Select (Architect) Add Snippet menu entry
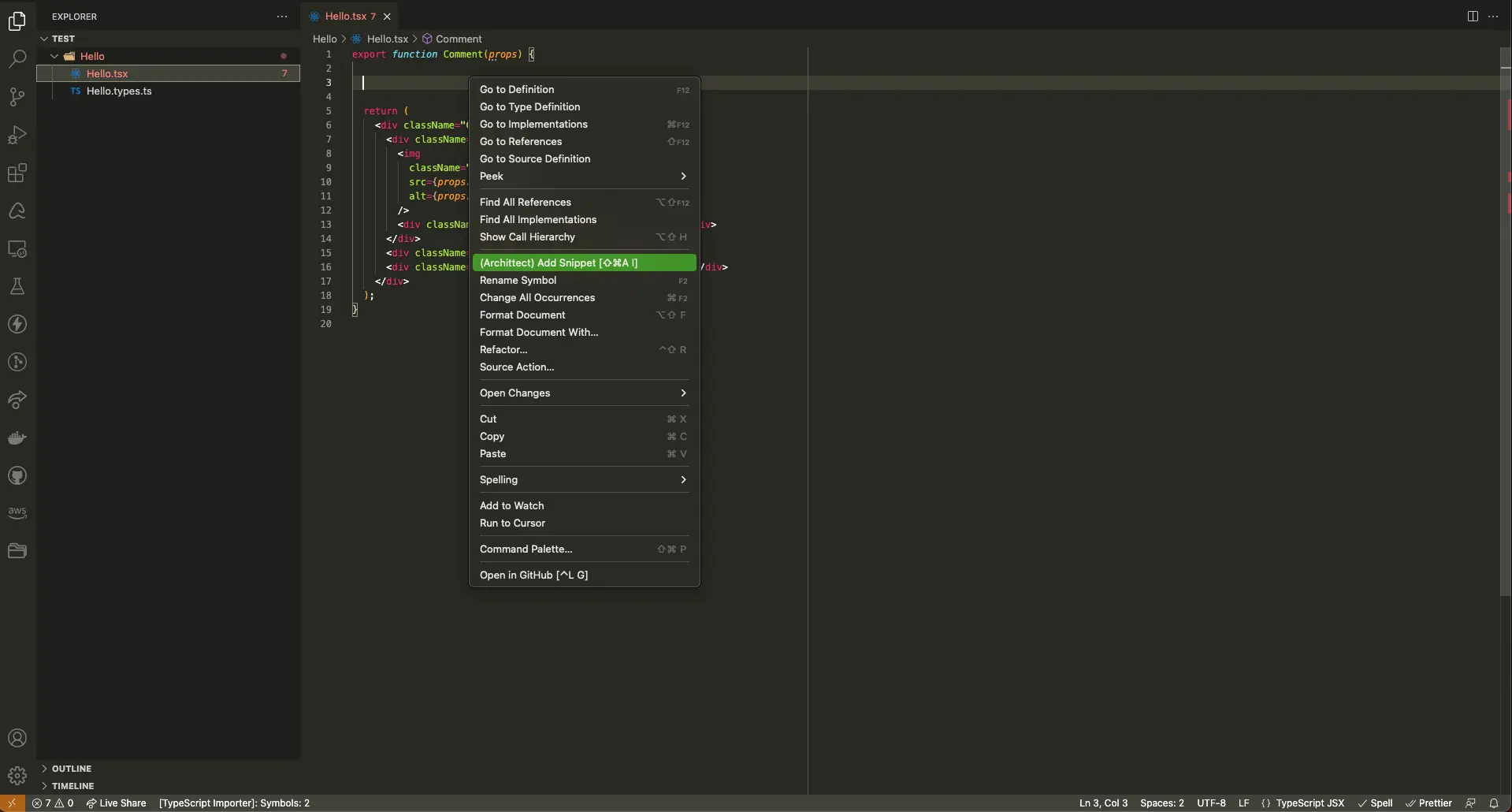The width and height of the screenshot is (1512, 812). (x=584, y=263)
